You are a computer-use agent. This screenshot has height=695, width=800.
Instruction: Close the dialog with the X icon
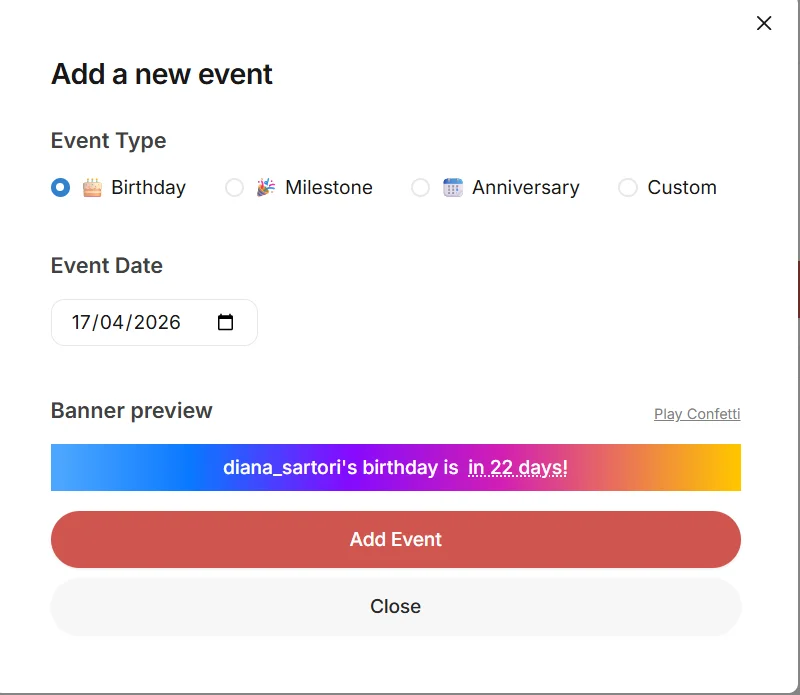[x=764, y=23]
